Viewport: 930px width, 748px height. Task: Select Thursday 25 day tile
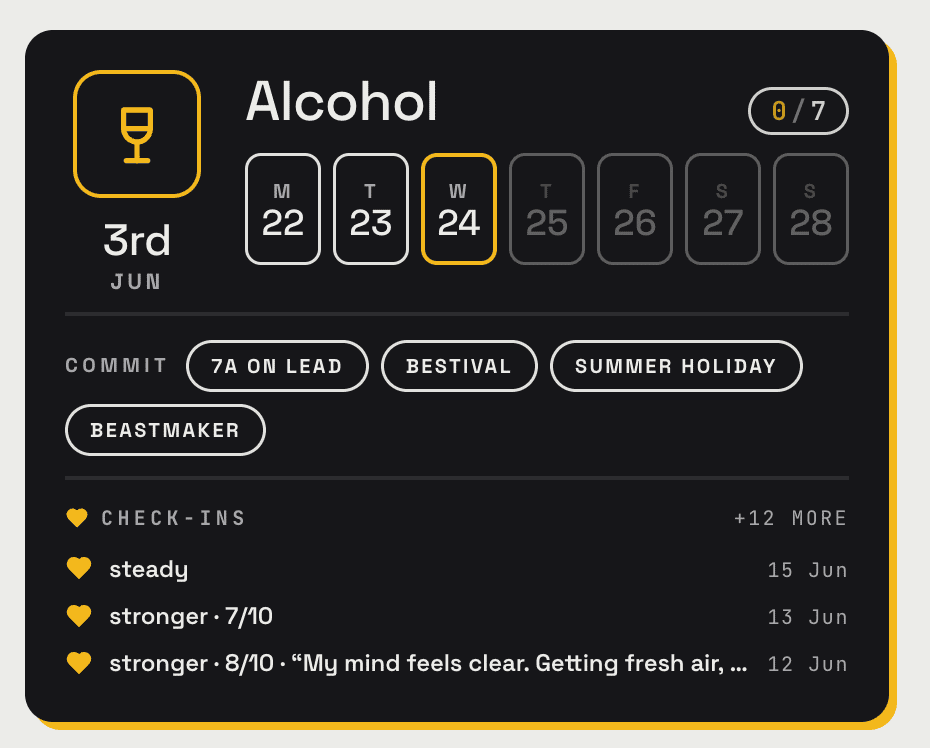tap(547, 209)
